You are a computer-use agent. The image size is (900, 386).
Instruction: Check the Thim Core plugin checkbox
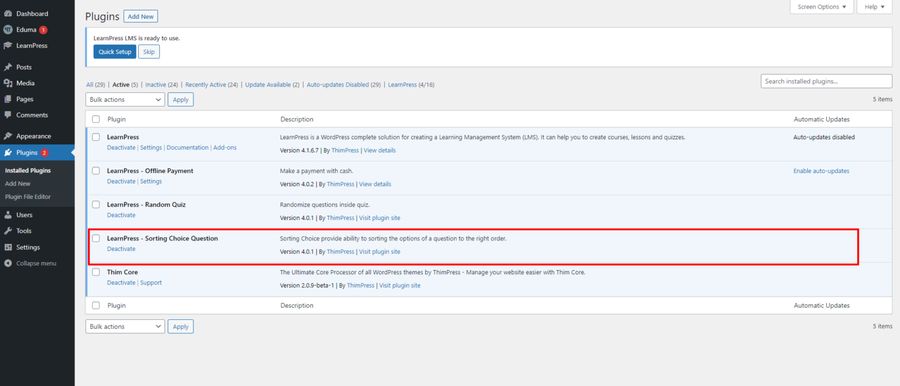pyautogui.click(x=96, y=272)
